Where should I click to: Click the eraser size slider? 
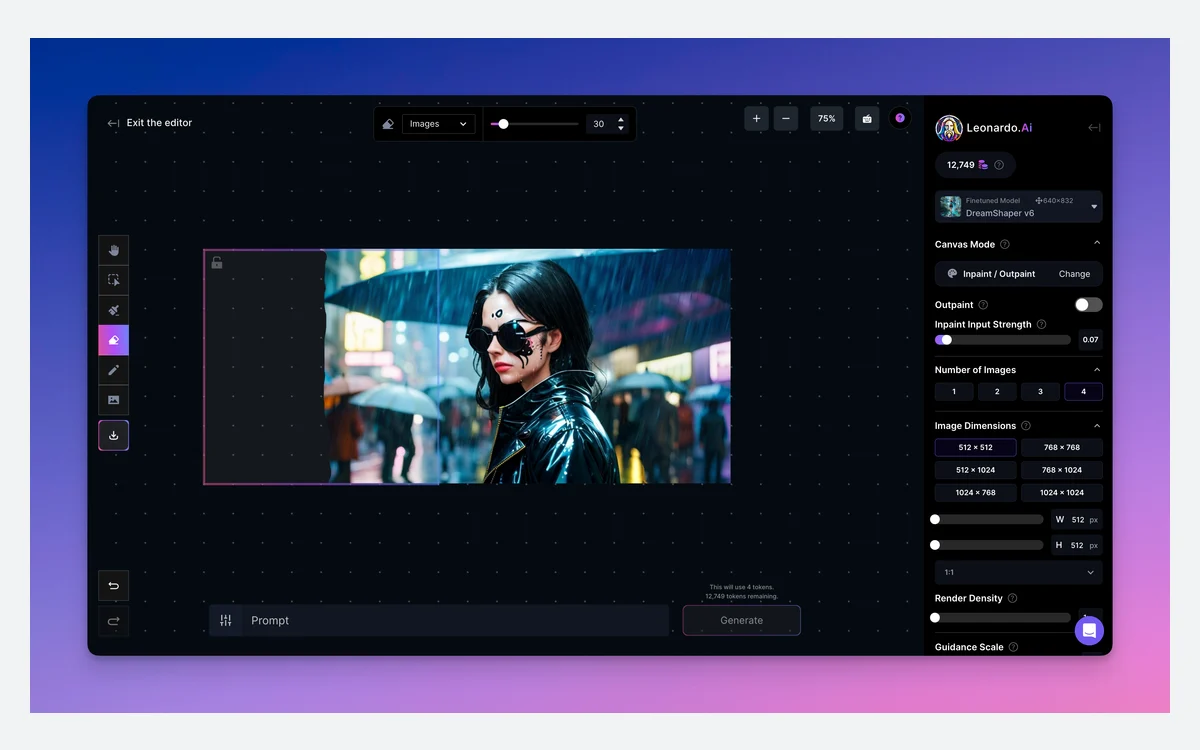pos(535,124)
